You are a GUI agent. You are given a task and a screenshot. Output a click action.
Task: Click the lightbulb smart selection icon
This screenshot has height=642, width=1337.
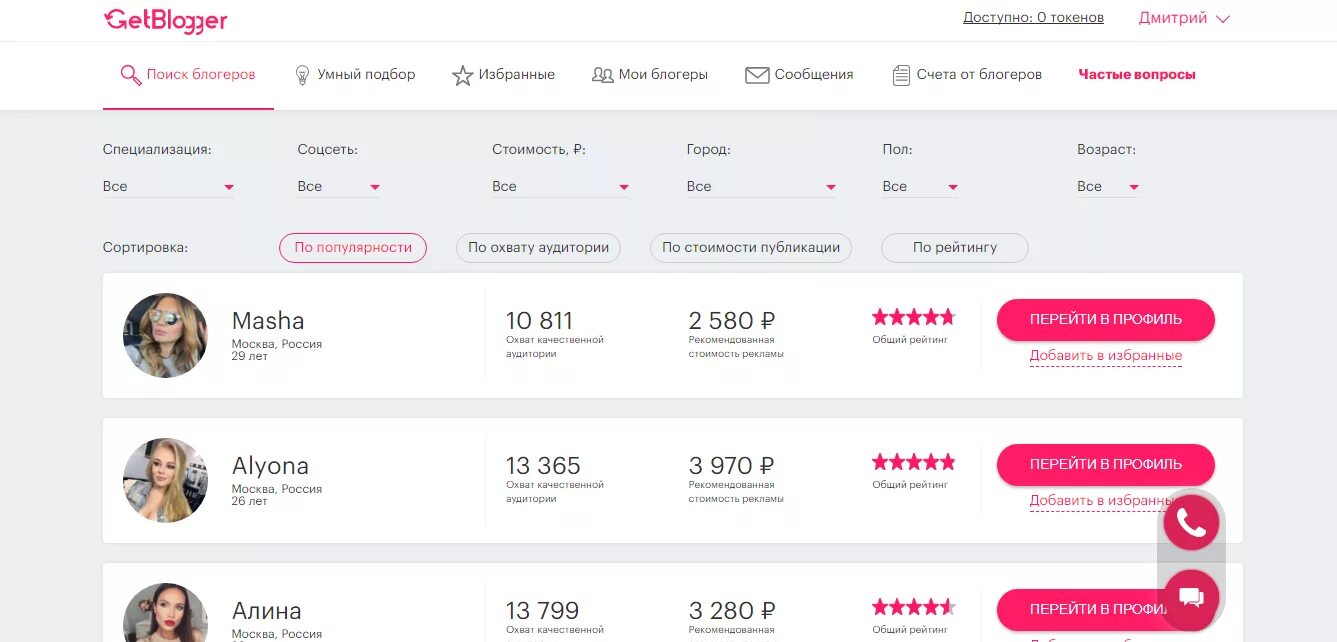[x=302, y=75]
